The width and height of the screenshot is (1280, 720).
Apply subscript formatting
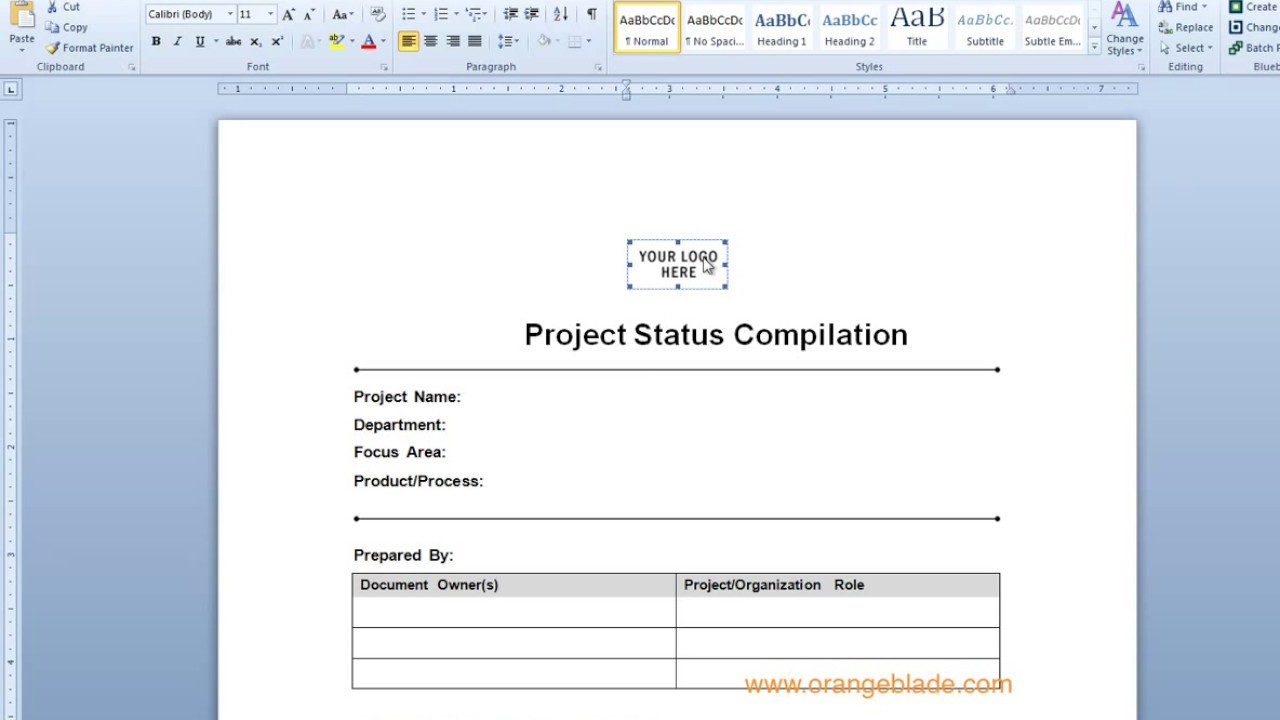(254, 41)
